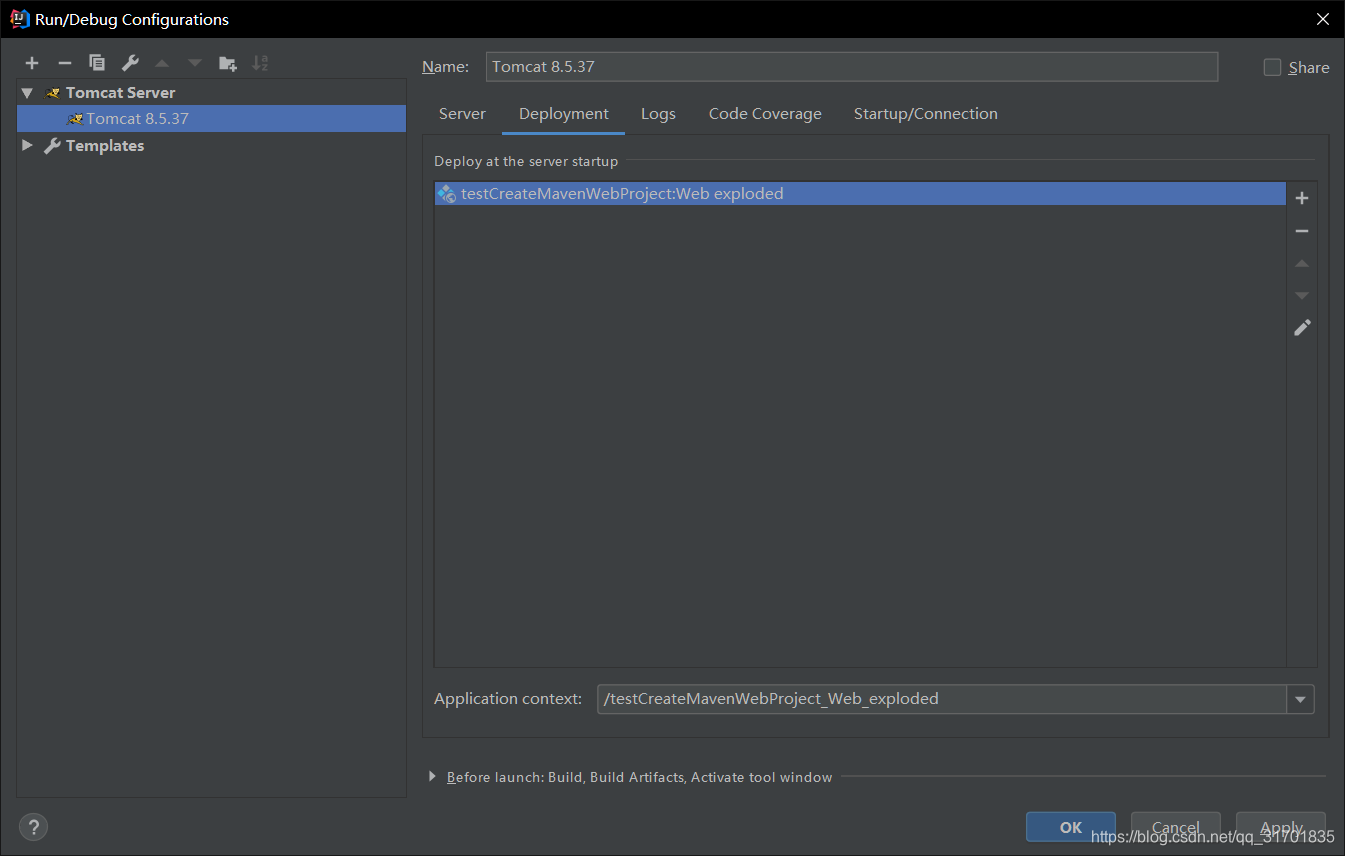
Task: Select the Deployment tab
Action: (x=564, y=114)
